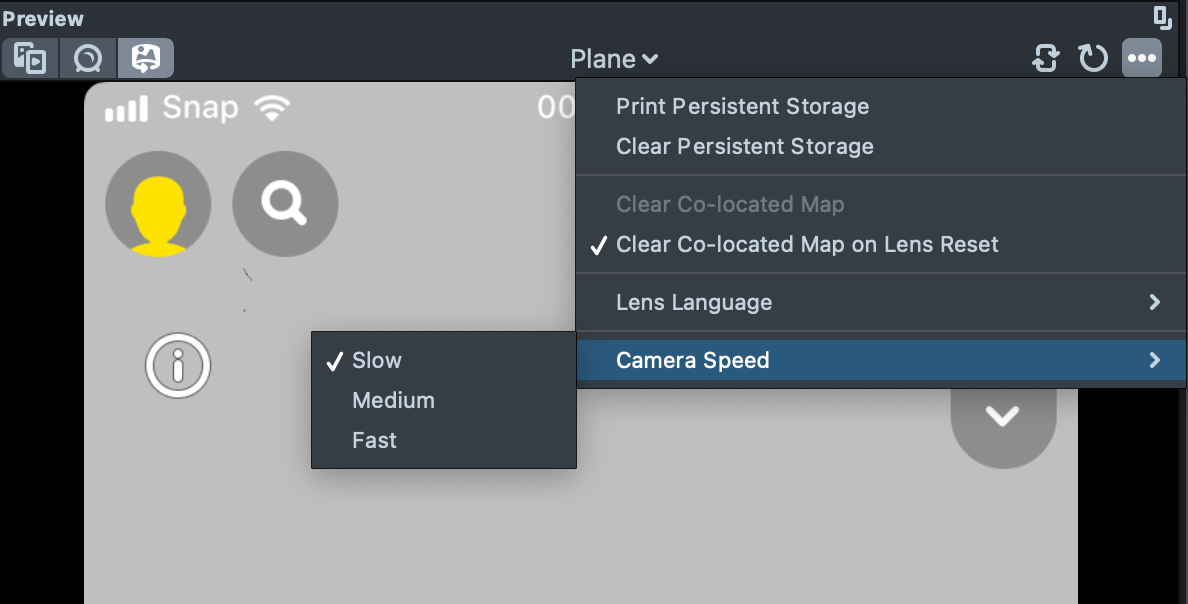The height and width of the screenshot is (604, 1188).
Task: Select Clear Persistent Storage
Action: (744, 146)
